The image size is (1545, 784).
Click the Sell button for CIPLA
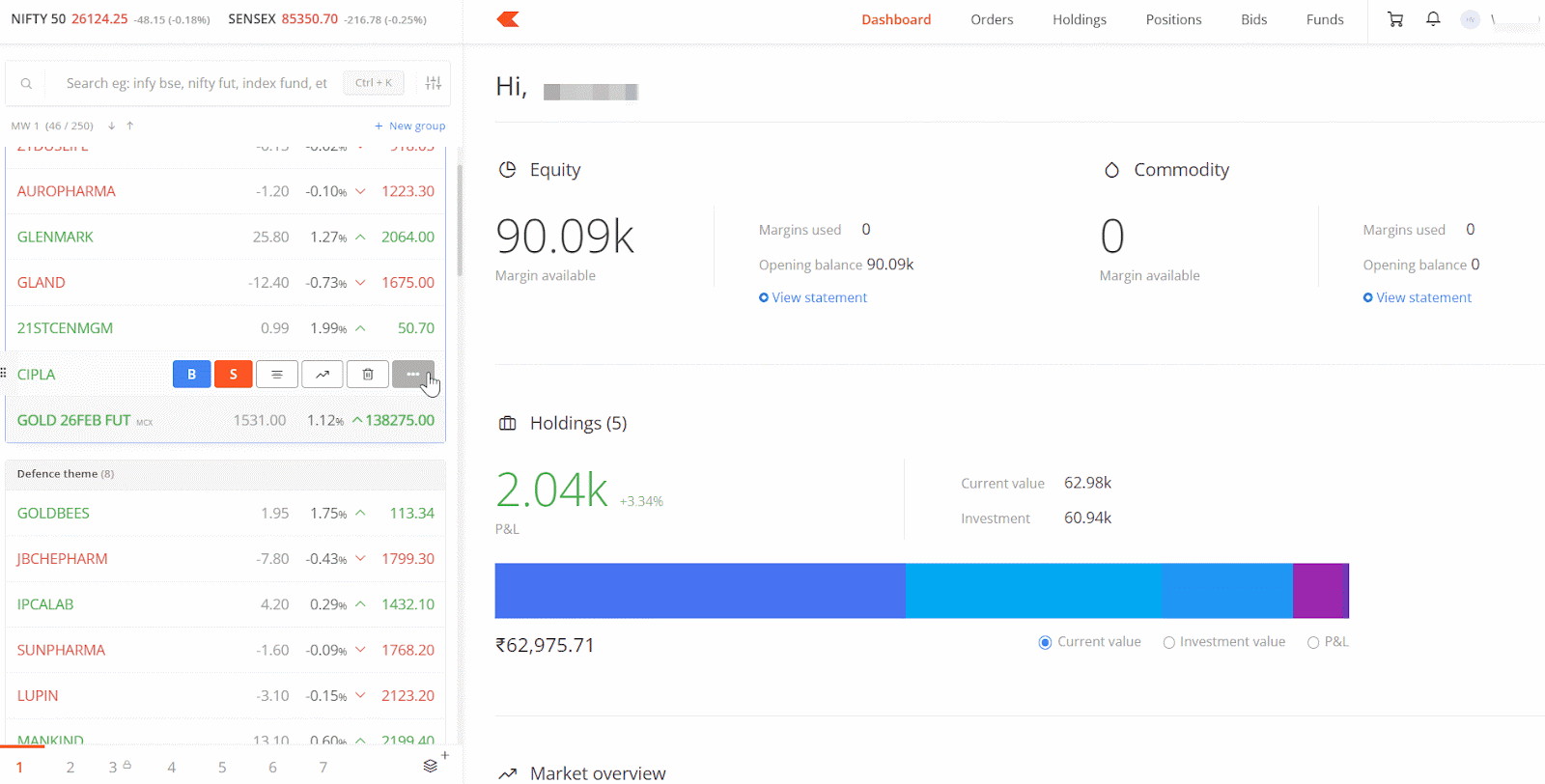[x=233, y=374]
